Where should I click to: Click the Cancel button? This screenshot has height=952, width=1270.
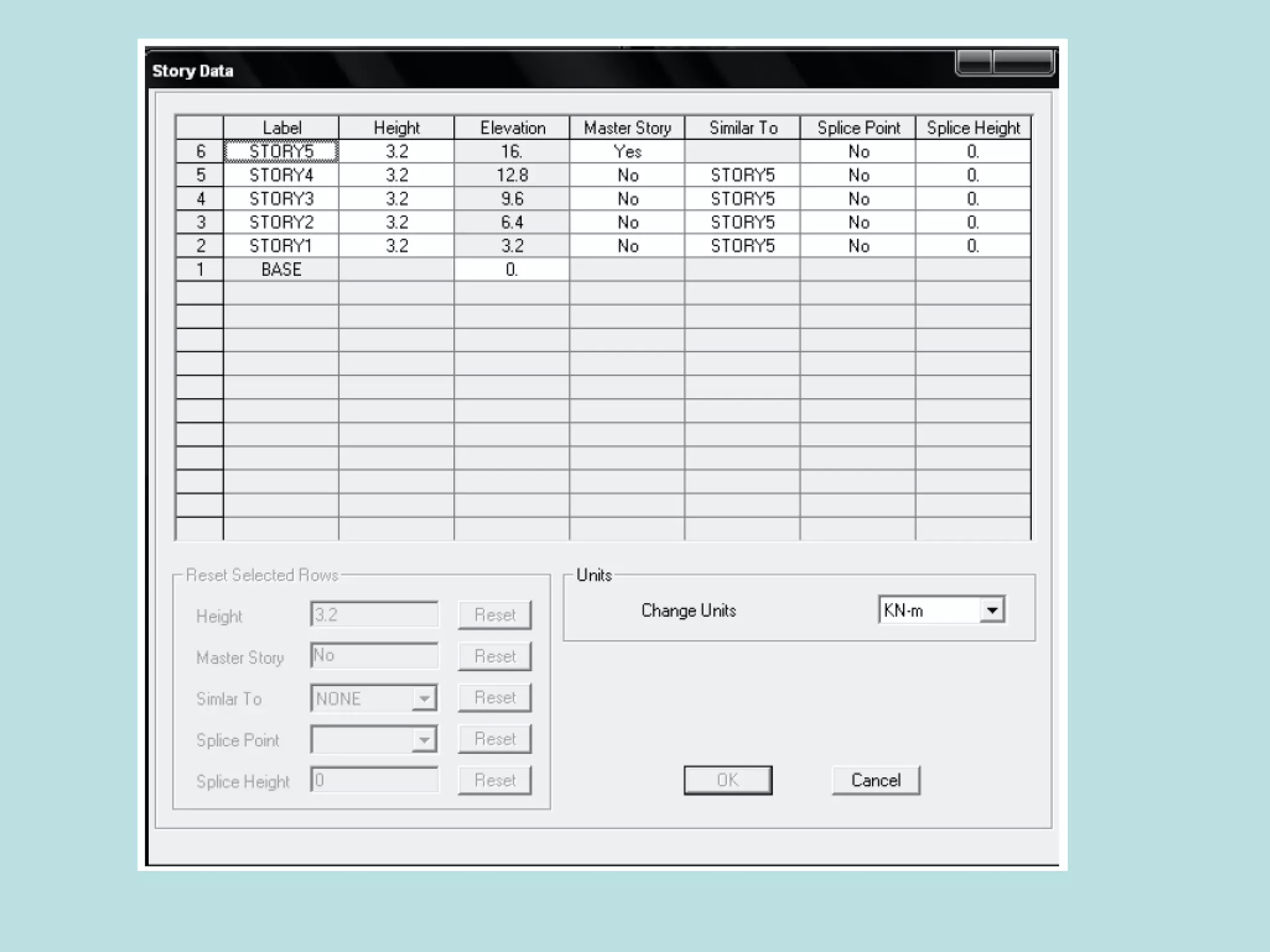[x=875, y=780]
